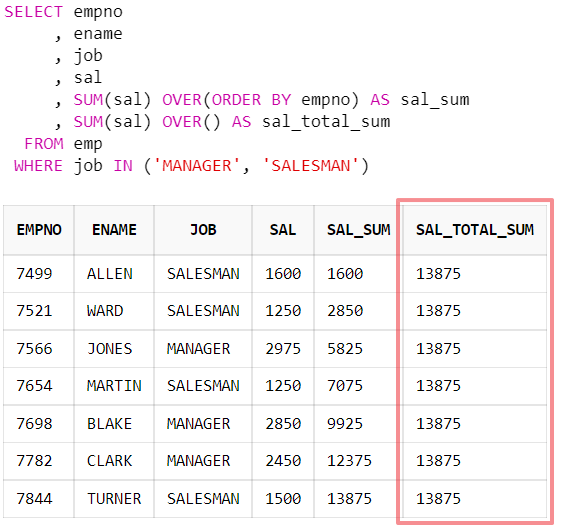Click the ENAME column header
The height and width of the screenshot is (530, 566).
114,230
